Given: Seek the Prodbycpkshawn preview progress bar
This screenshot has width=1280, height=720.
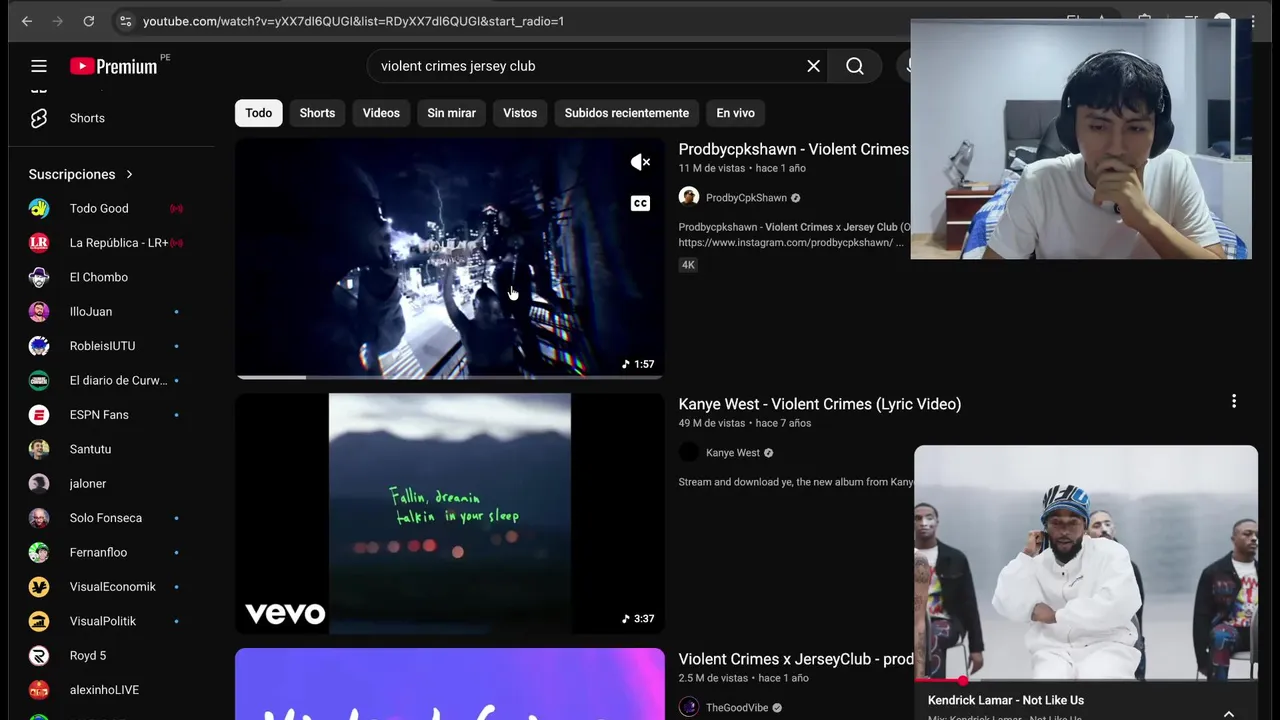Looking at the screenshot, I should (x=449, y=377).
